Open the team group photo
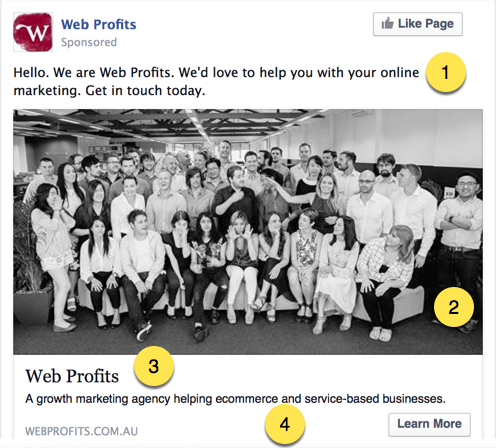Viewport: 496px width, 448px height. pyautogui.click(x=248, y=232)
